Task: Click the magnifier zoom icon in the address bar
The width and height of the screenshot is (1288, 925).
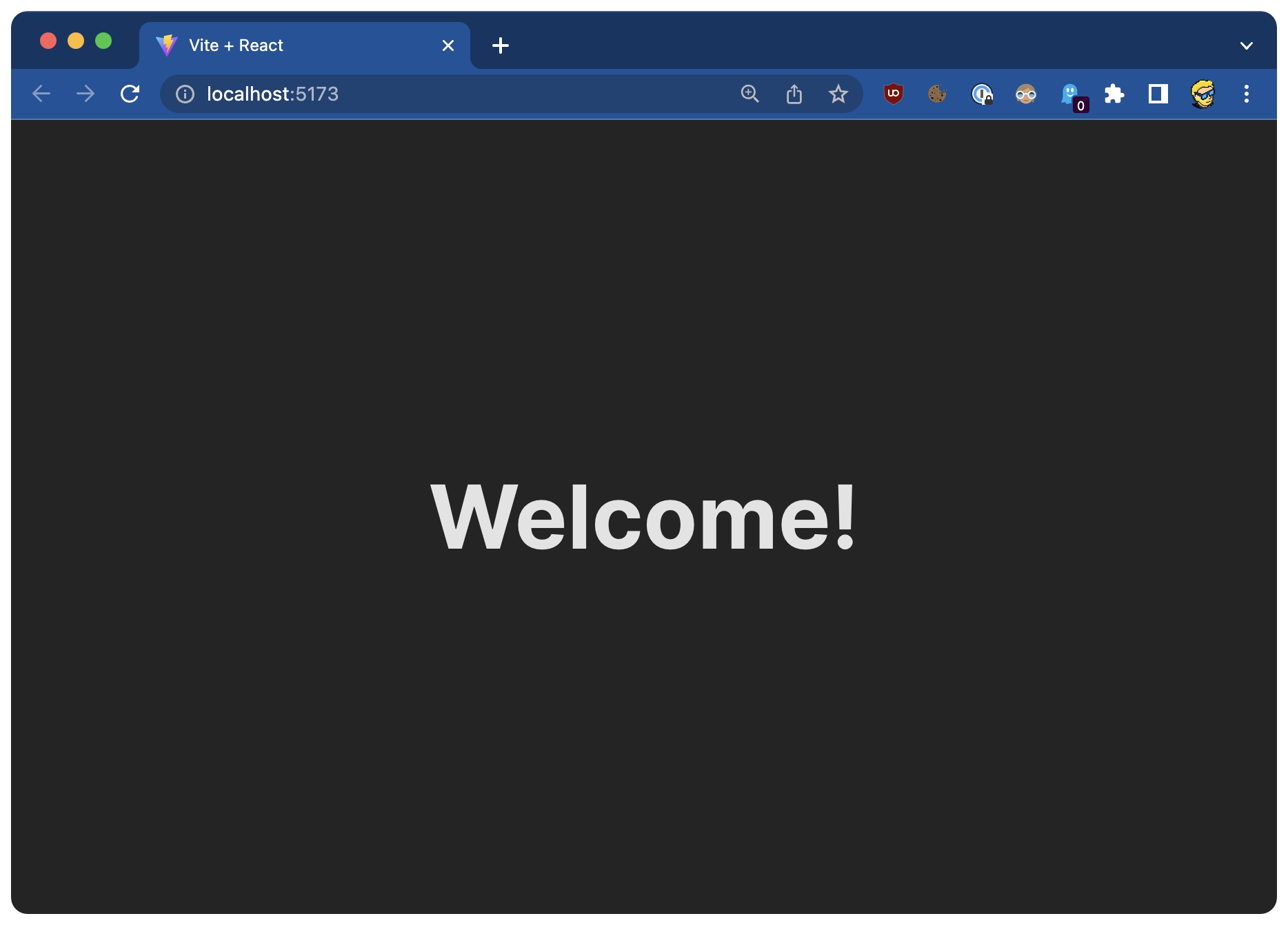Action: [749, 94]
